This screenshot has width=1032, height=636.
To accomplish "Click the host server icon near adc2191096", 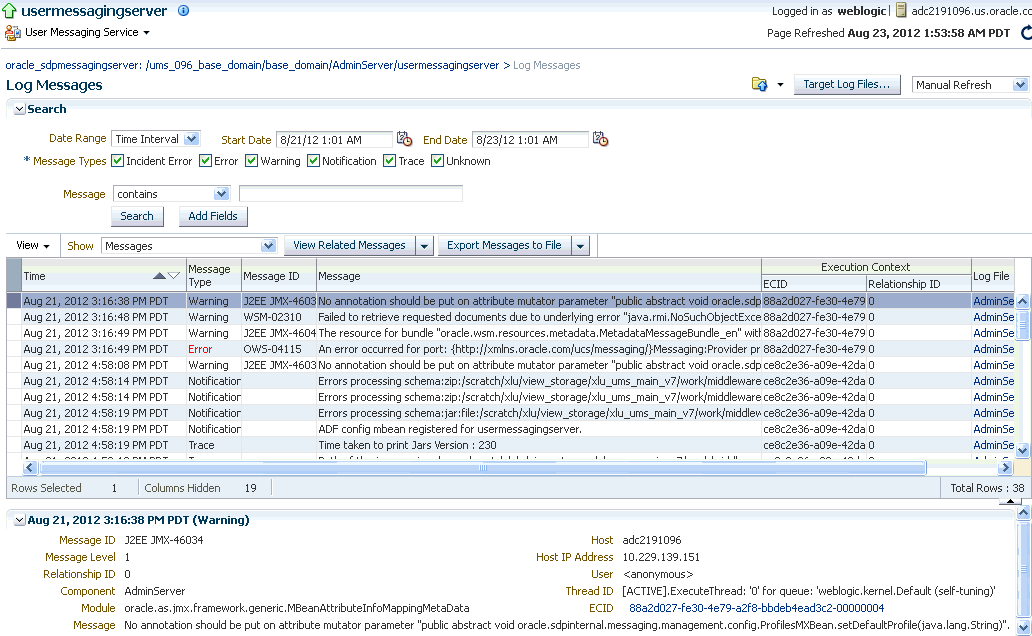I will pos(901,11).
